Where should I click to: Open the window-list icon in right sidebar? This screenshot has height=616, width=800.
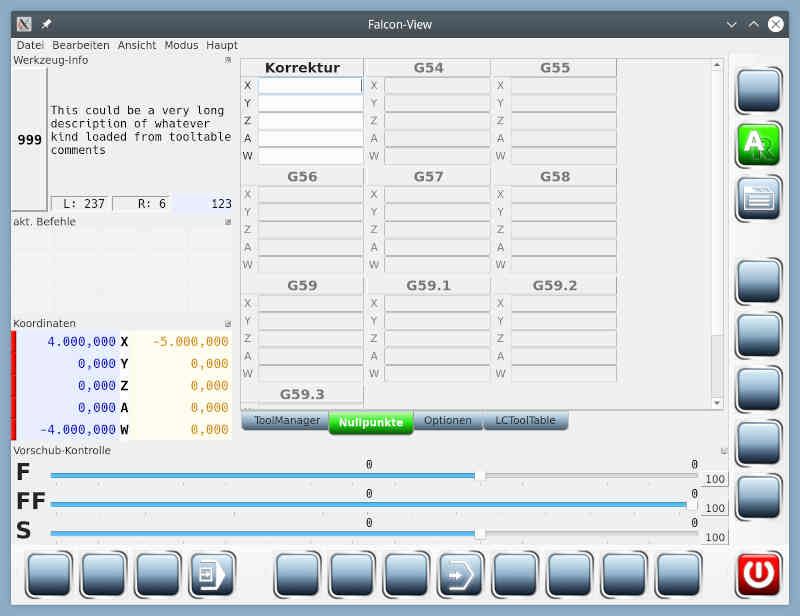point(759,198)
